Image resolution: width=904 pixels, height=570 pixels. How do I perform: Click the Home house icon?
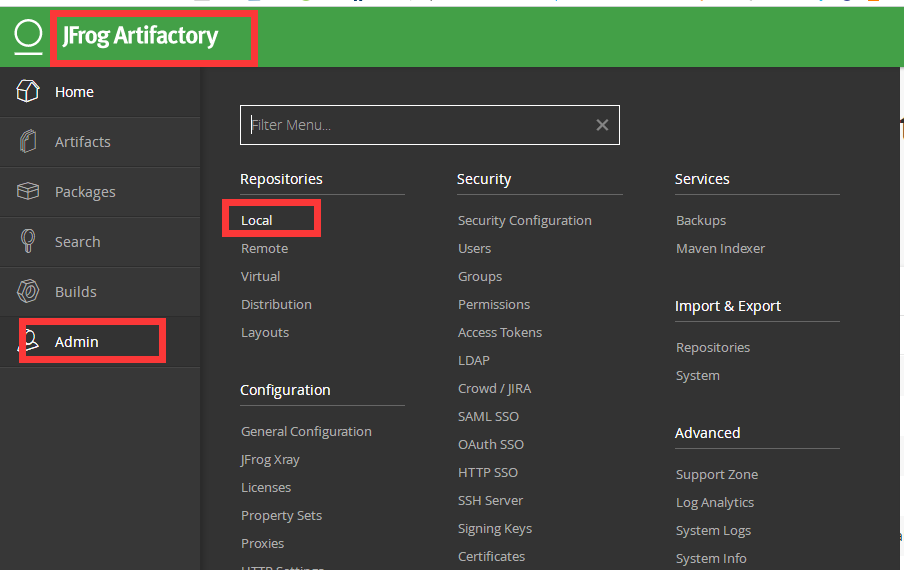pos(28,91)
